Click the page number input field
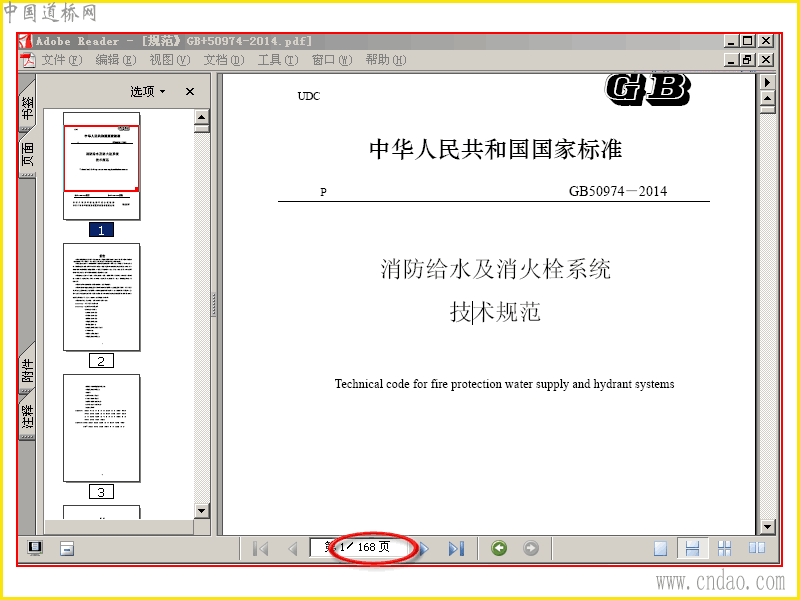Image resolution: width=800 pixels, height=600 pixels. [360, 548]
